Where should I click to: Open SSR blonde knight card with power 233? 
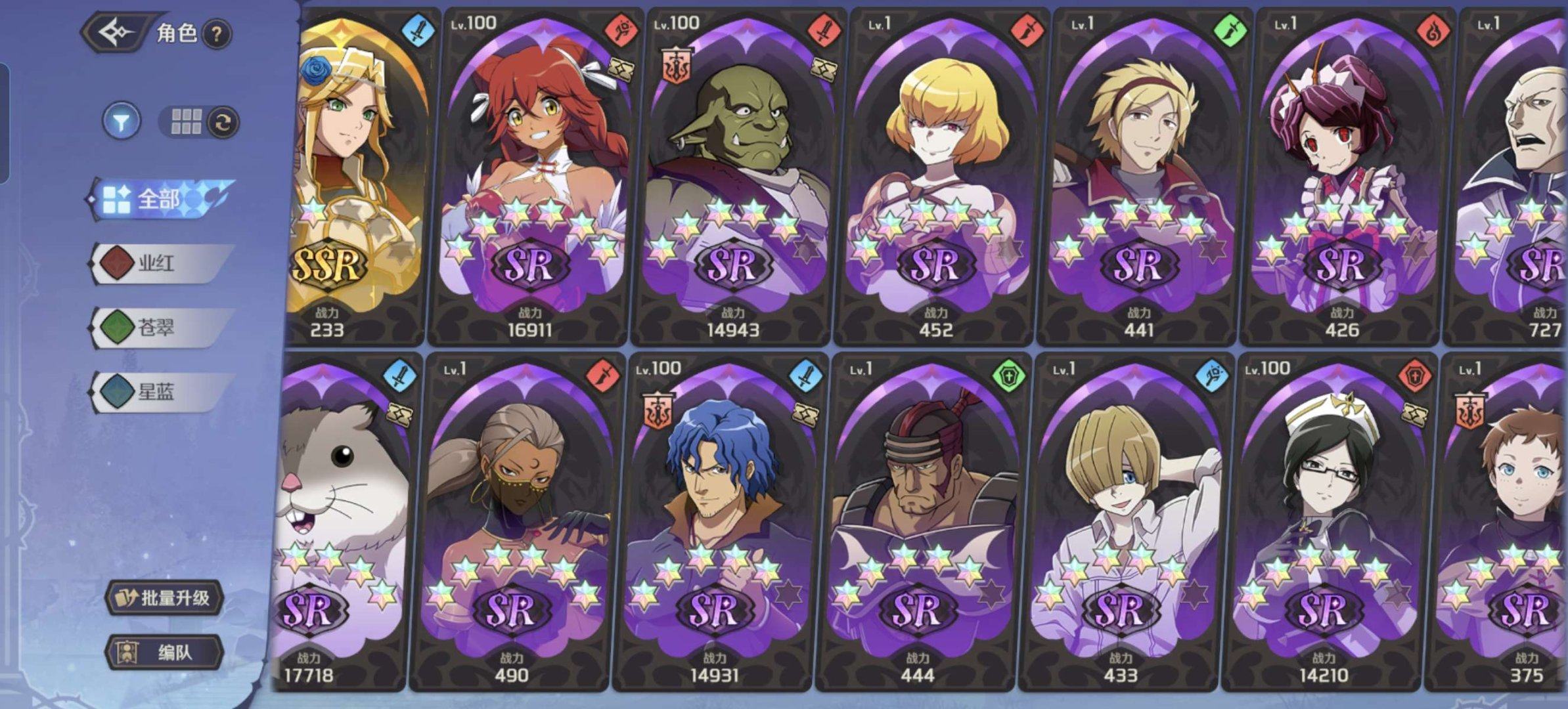(x=355, y=176)
